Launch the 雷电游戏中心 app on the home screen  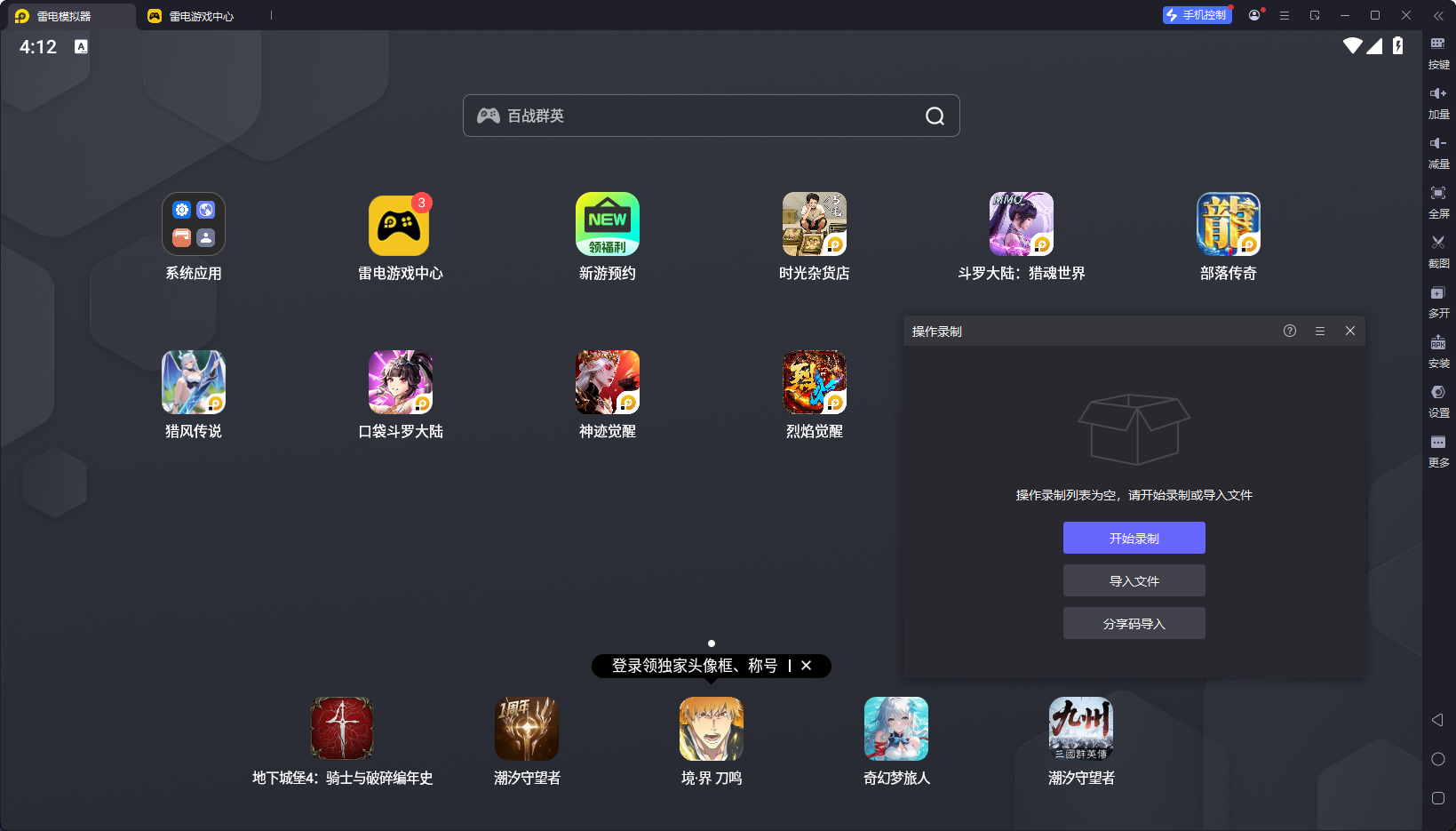coord(400,224)
